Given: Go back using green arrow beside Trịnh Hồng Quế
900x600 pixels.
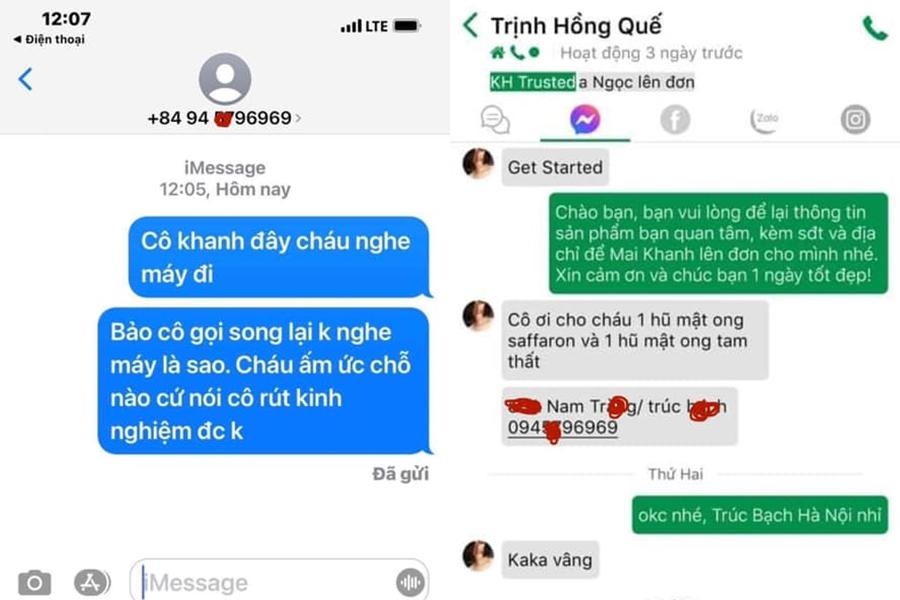Looking at the screenshot, I should pos(470,25).
